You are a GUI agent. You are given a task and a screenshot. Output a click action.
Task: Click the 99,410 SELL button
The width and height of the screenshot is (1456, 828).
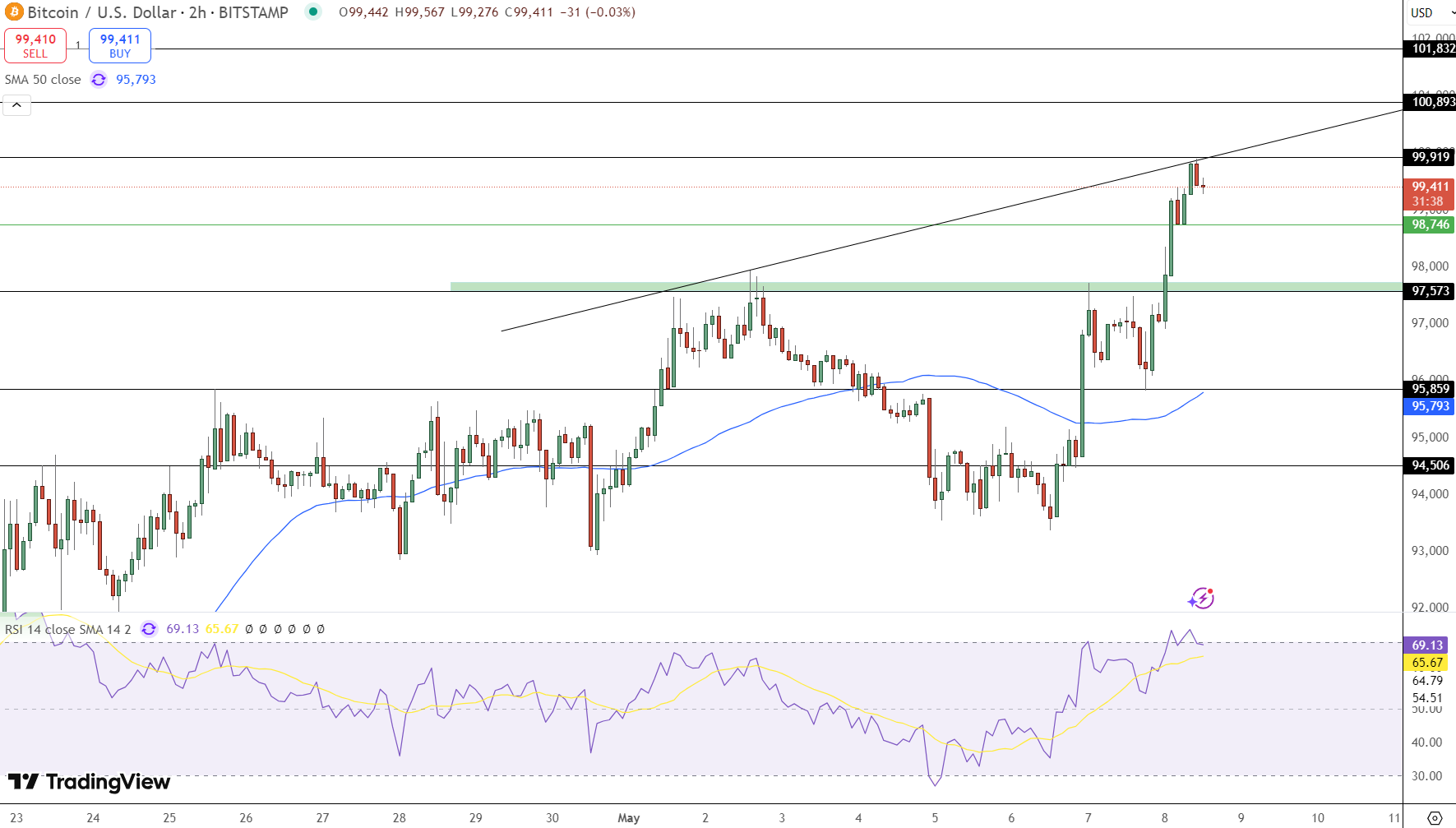(x=35, y=46)
